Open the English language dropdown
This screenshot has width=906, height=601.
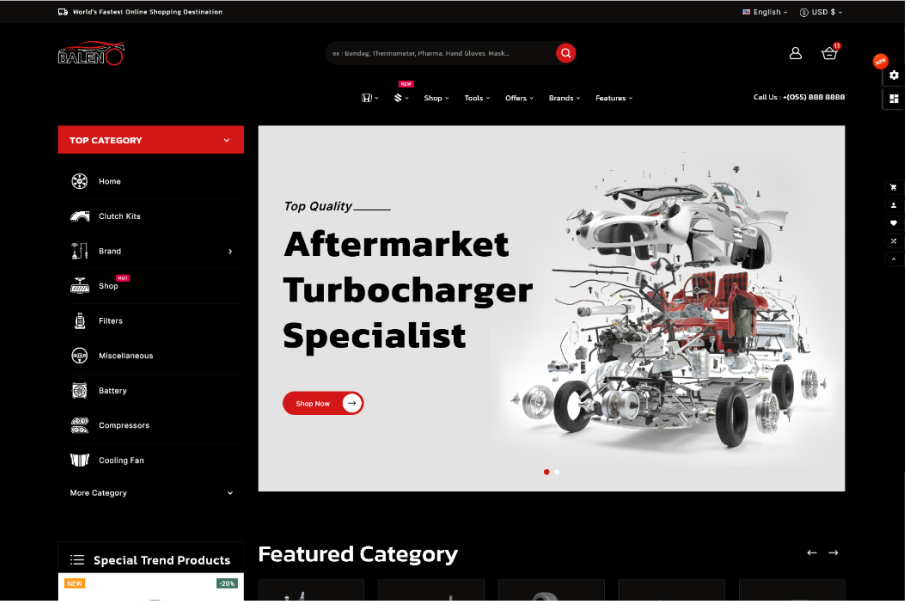pyautogui.click(x=765, y=12)
